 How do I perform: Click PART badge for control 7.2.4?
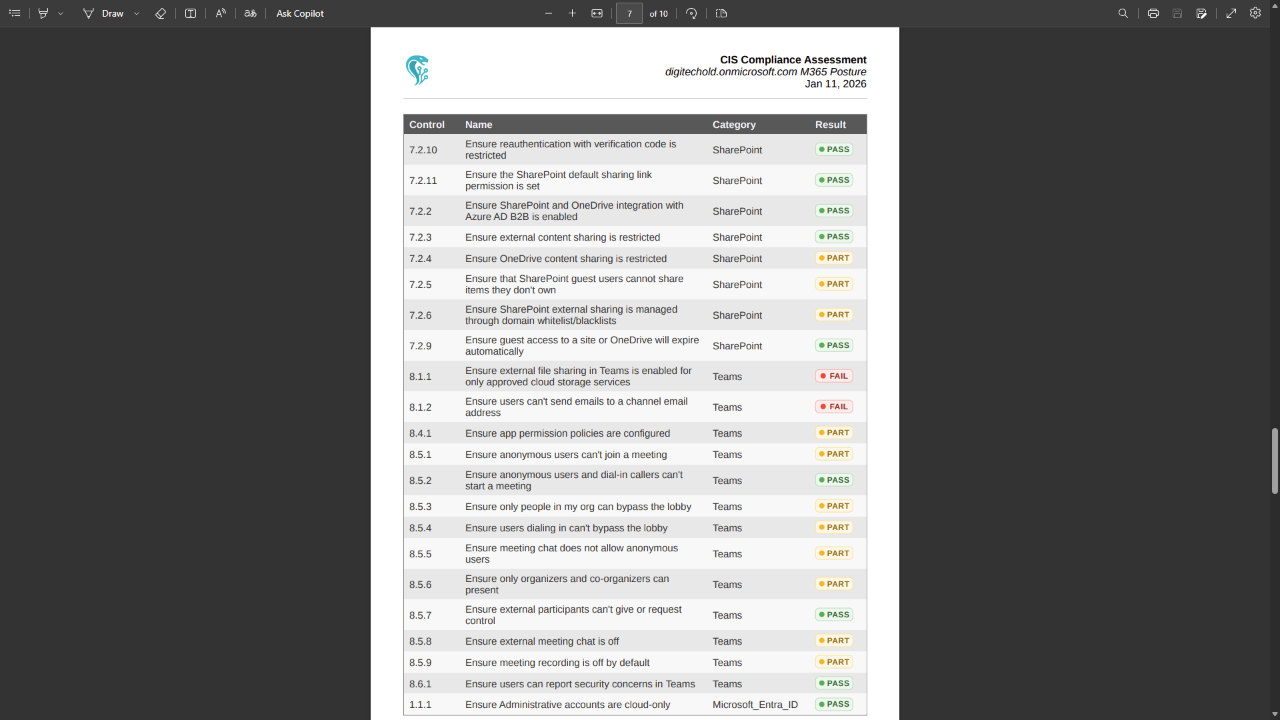point(834,258)
